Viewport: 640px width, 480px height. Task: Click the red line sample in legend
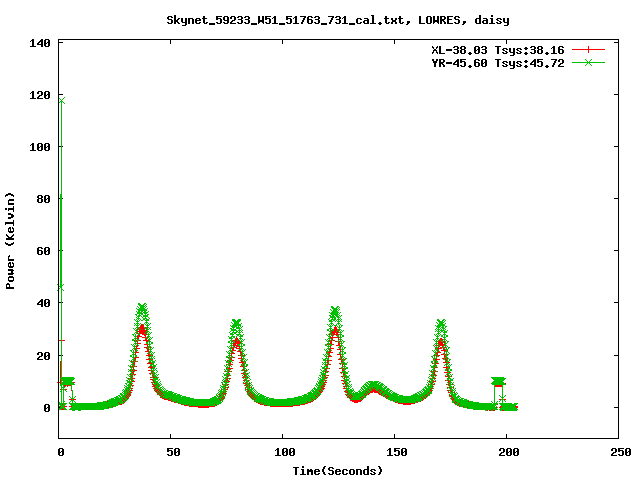(588, 50)
